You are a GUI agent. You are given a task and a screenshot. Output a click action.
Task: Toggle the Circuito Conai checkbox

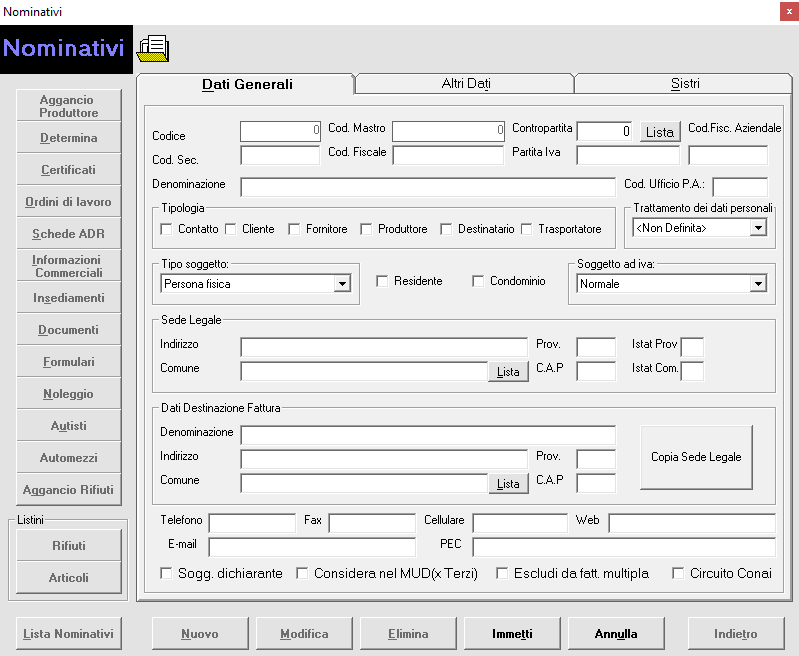(x=678, y=573)
